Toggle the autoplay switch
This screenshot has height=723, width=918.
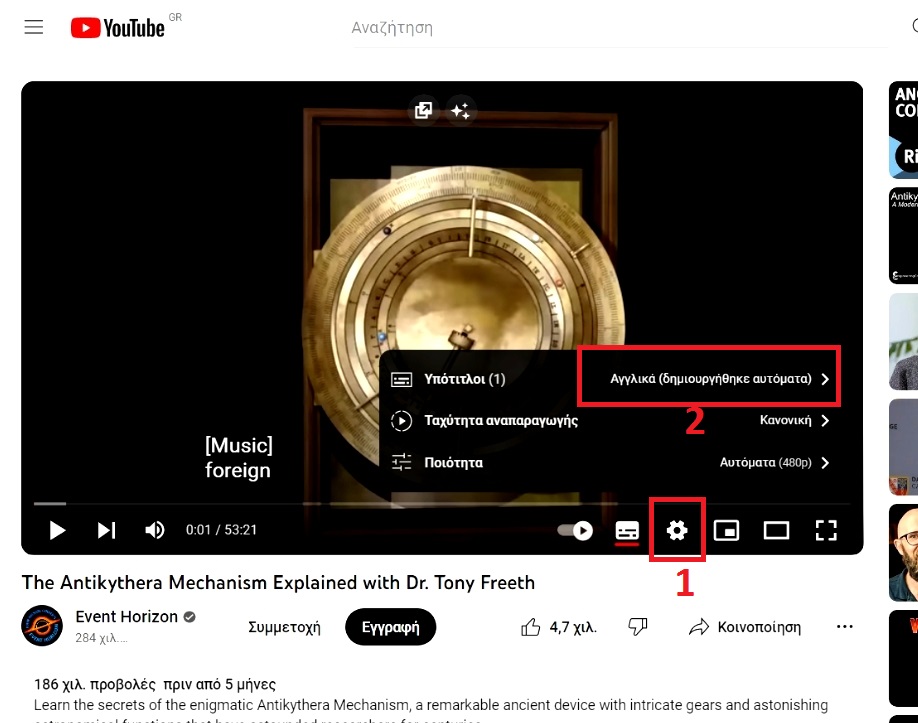[x=576, y=530]
